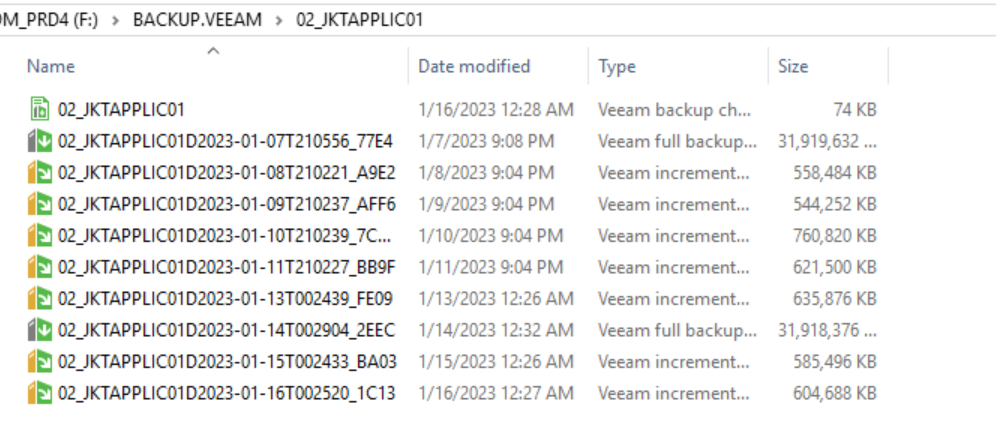Sort files by Date modified column
This screenshot has height=433, width=996.
(x=474, y=66)
